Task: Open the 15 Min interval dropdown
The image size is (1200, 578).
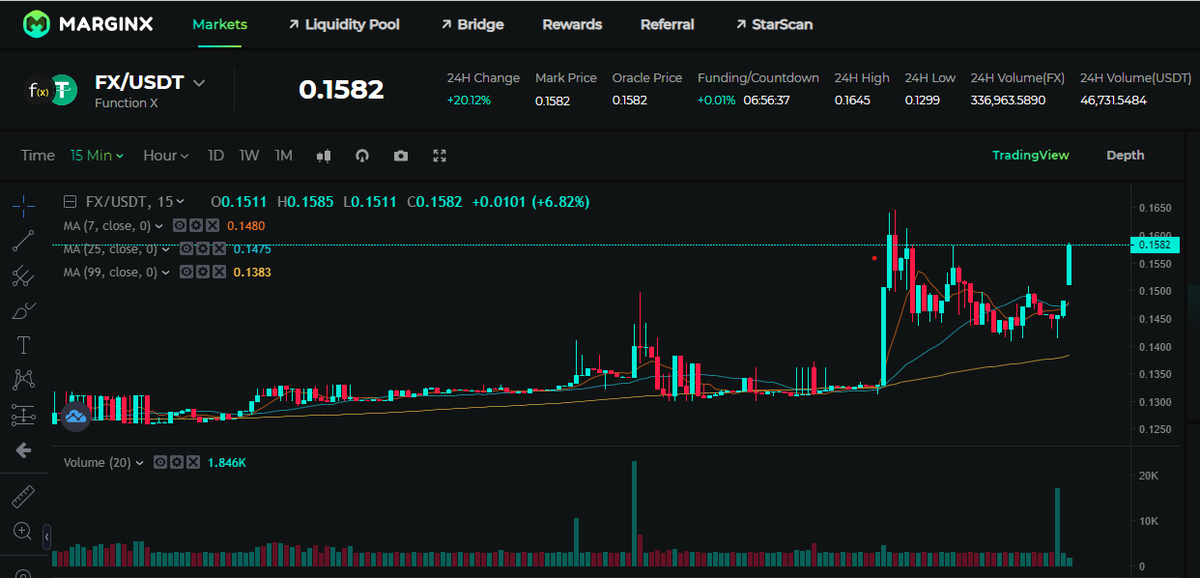Action: (x=97, y=156)
